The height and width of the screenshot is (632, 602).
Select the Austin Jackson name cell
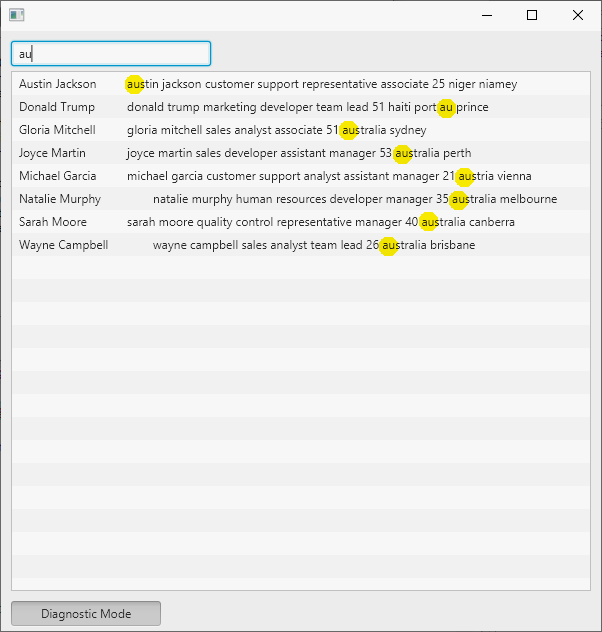click(x=58, y=84)
